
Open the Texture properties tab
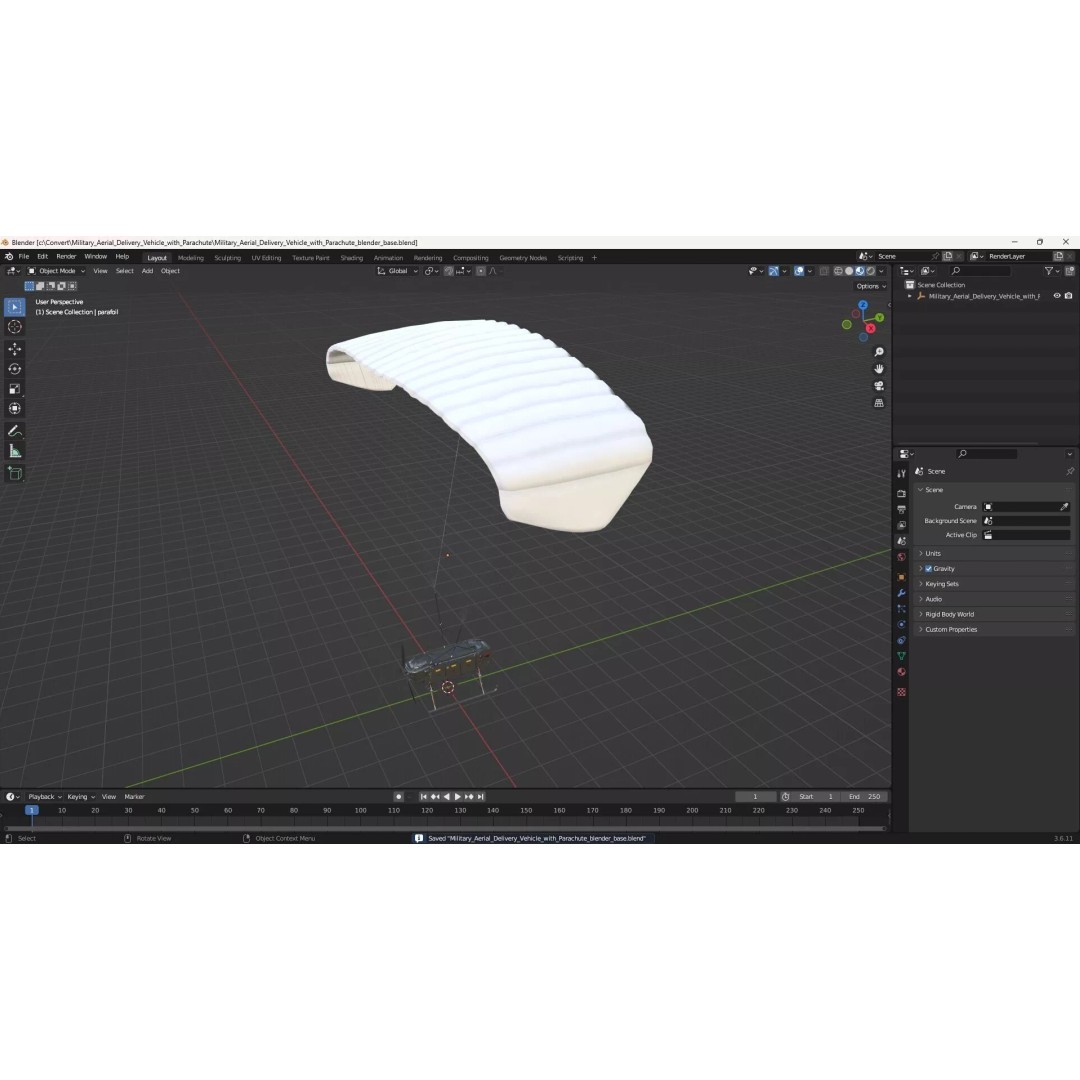(x=901, y=692)
